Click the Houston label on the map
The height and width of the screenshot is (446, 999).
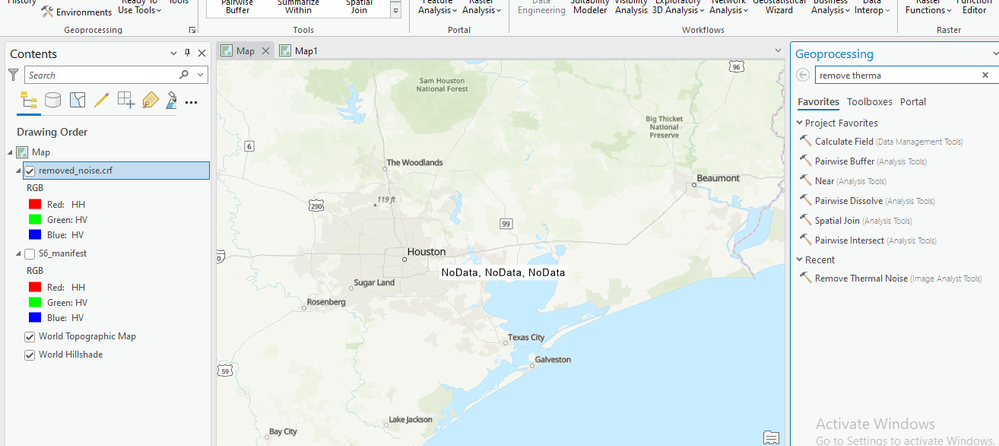tap(426, 252)
